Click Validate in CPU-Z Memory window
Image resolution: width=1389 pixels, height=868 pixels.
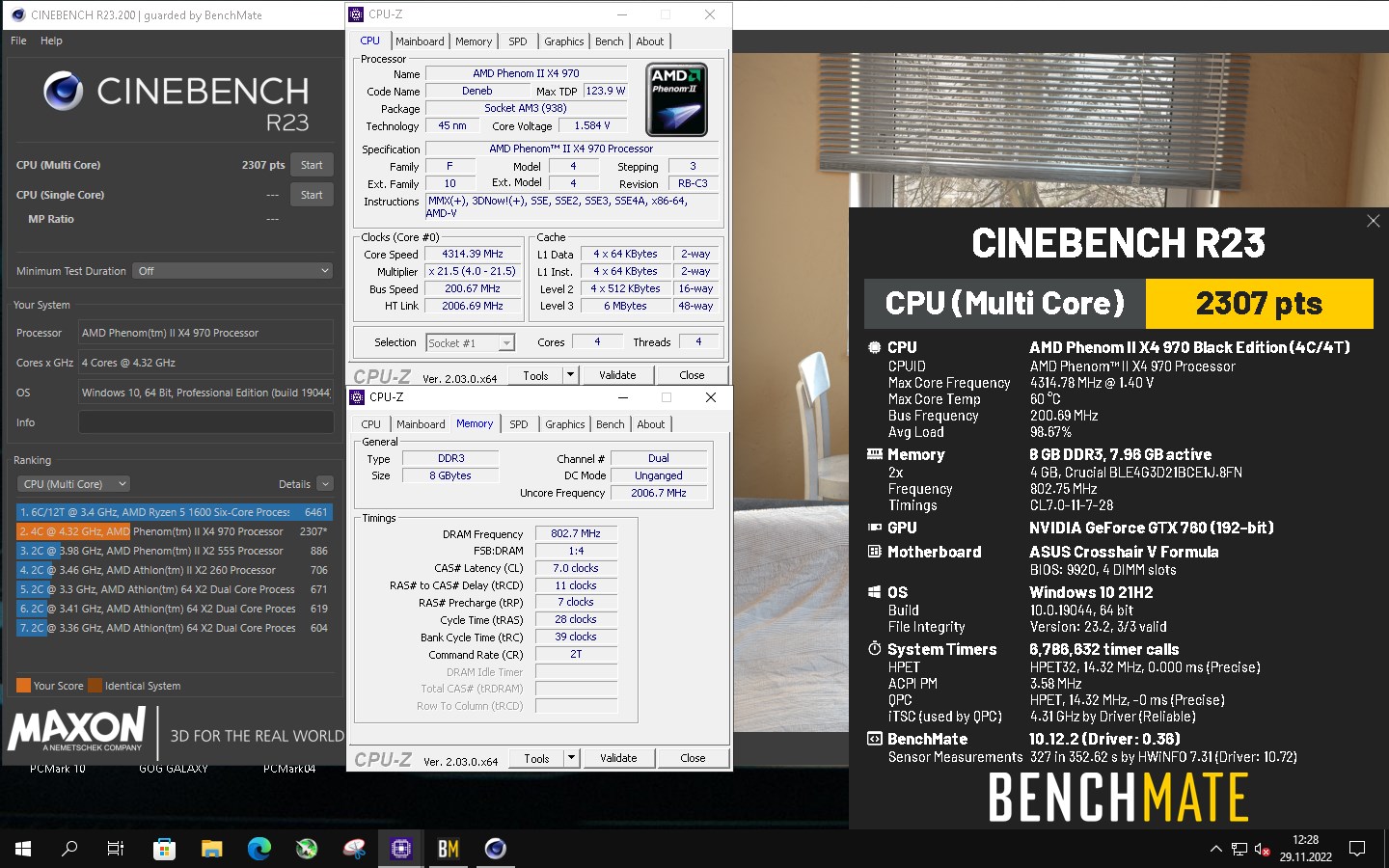[618, 758]
